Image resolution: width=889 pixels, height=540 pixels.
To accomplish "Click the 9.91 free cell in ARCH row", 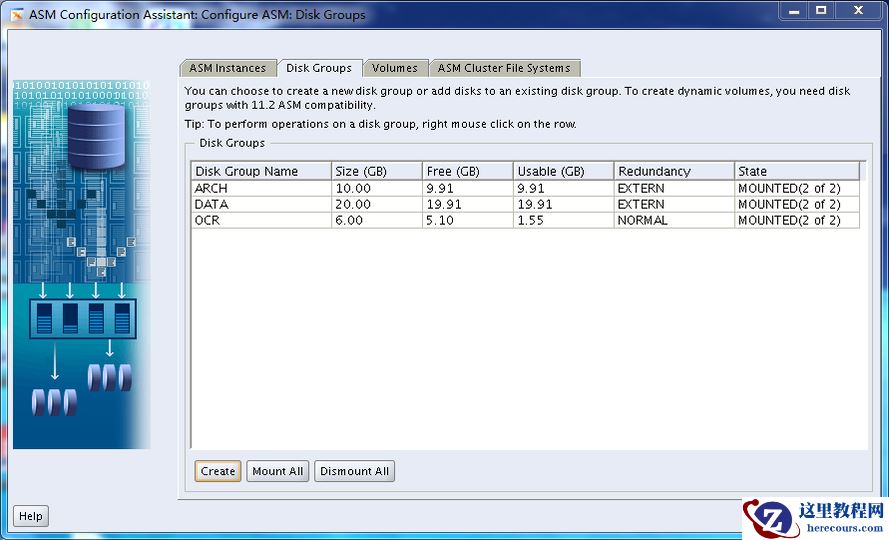I will coord(468,188).
